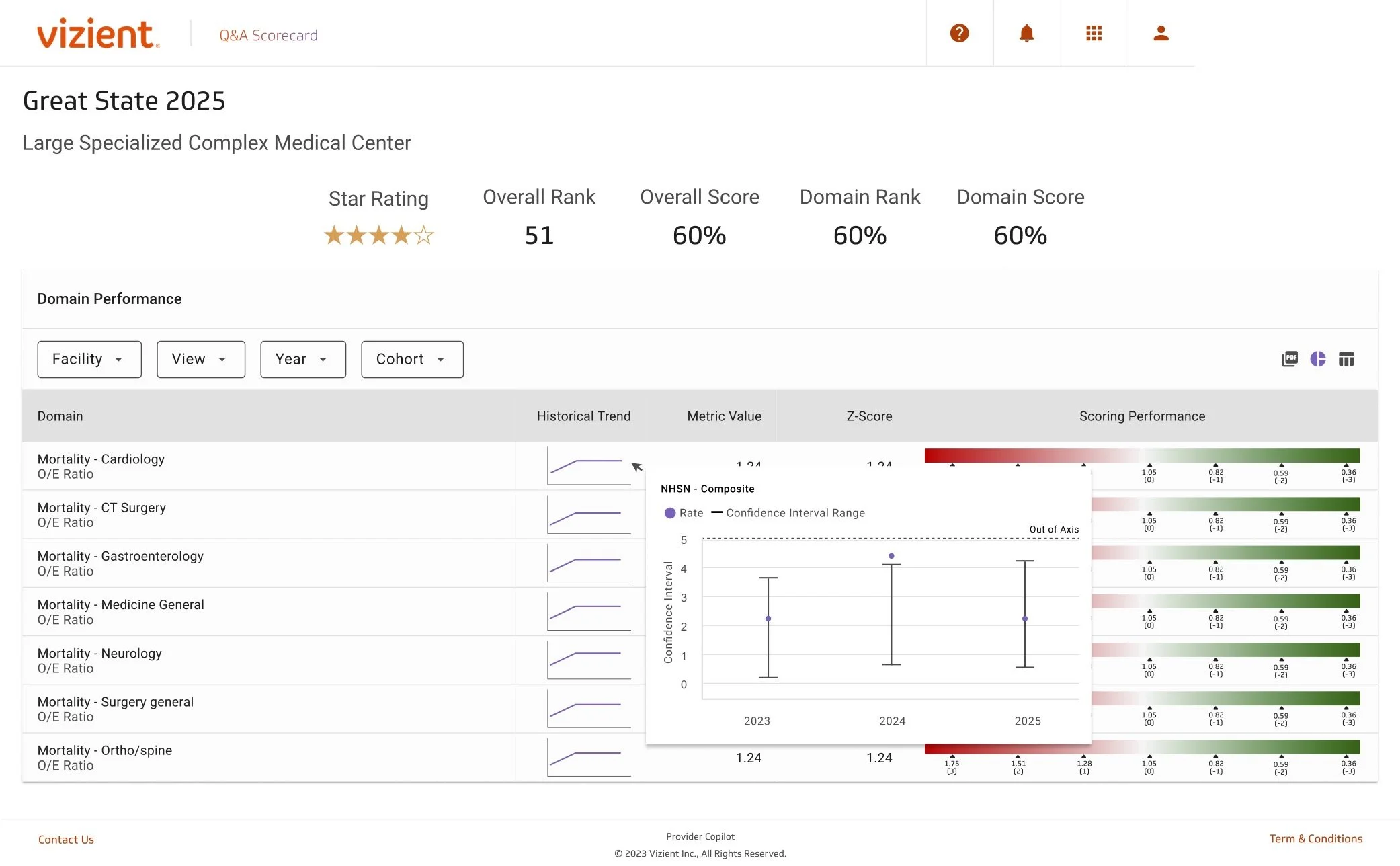Screen dimensions: 1400x866
Task: Open Term & Conditions
Action: 1315,838
